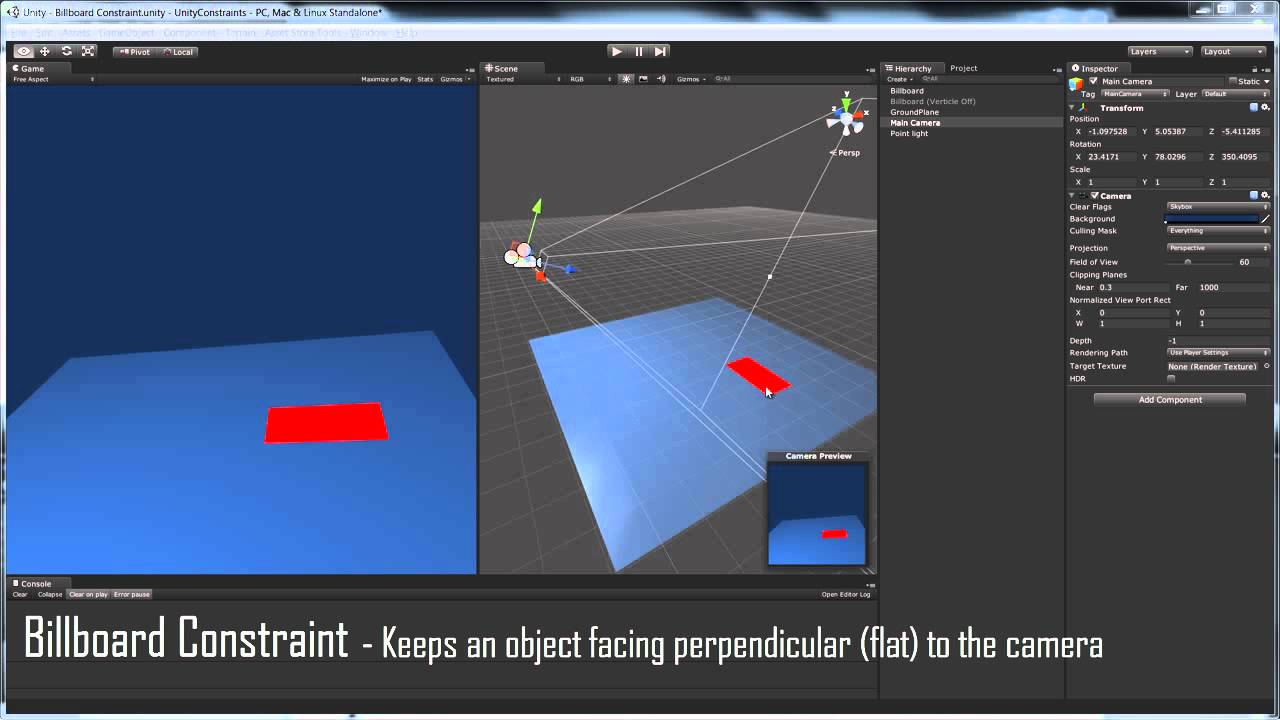The width and height of the screenshot is (1280, 720).
Task: Open the Layer dropdown (Default)
Action: [x=1235, y=94]
